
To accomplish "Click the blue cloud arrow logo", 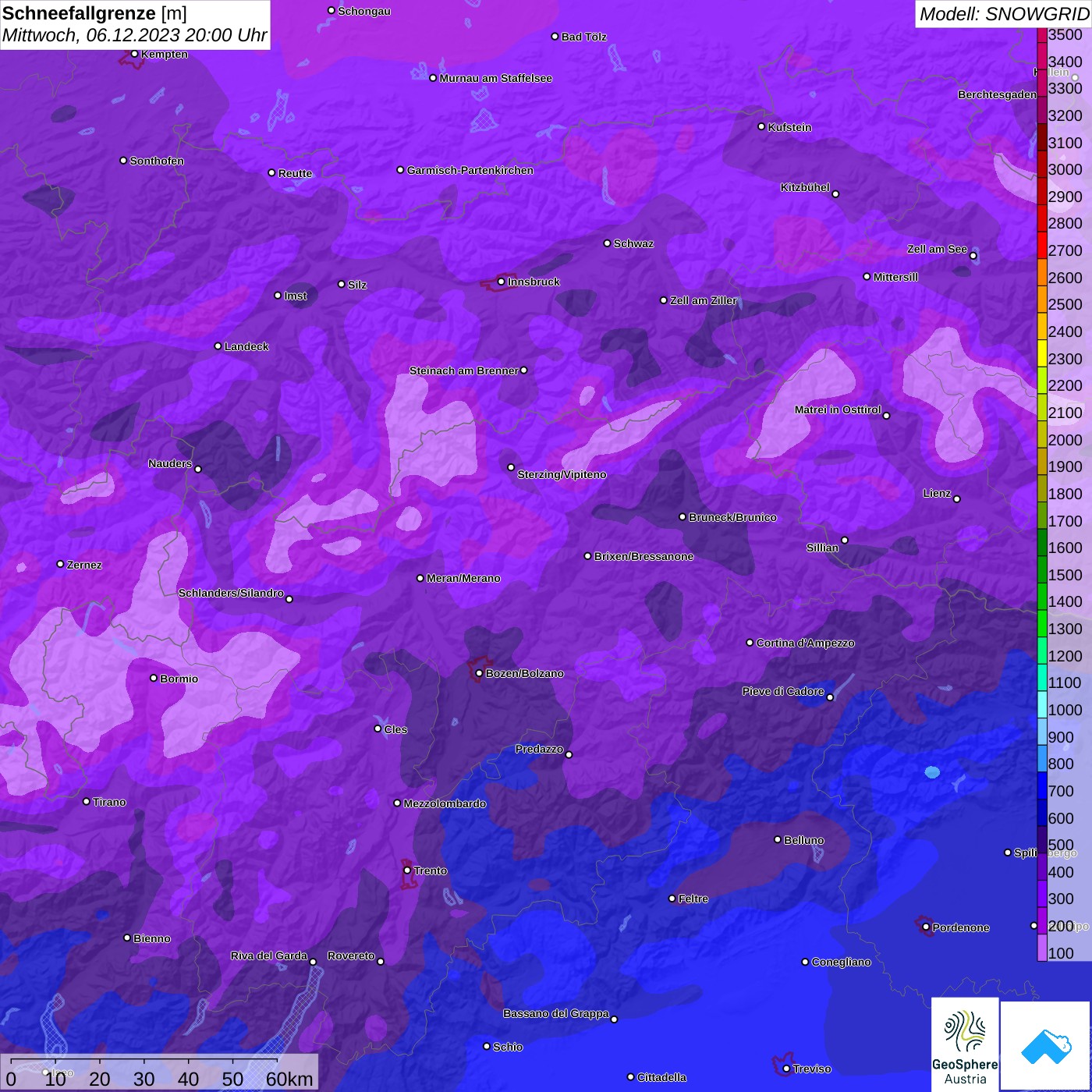I will click(x=1046, y=1045).
